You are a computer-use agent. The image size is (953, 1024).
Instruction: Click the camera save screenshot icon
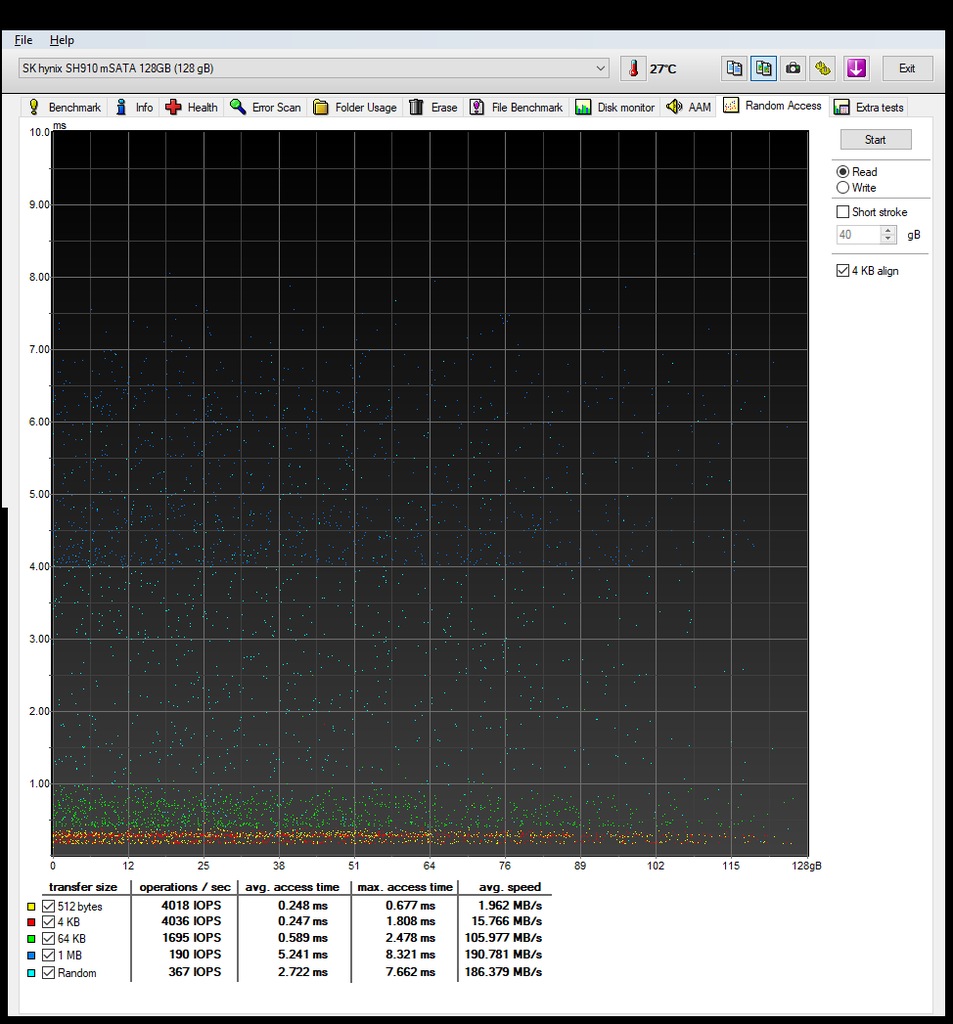tap(793, 69)
